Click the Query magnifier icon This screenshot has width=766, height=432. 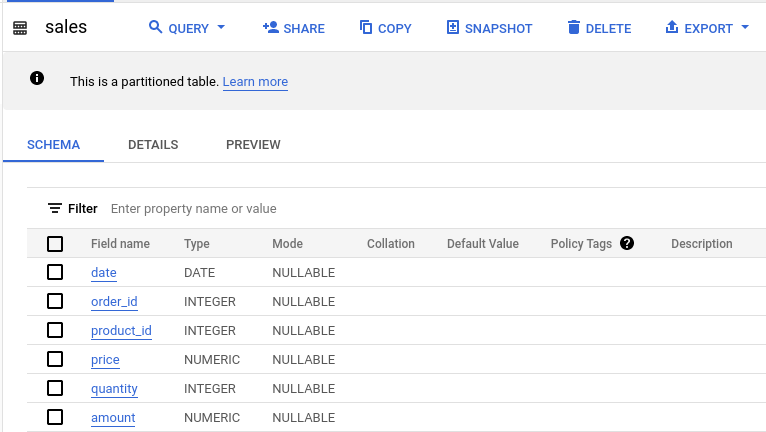tap(155, 27)
